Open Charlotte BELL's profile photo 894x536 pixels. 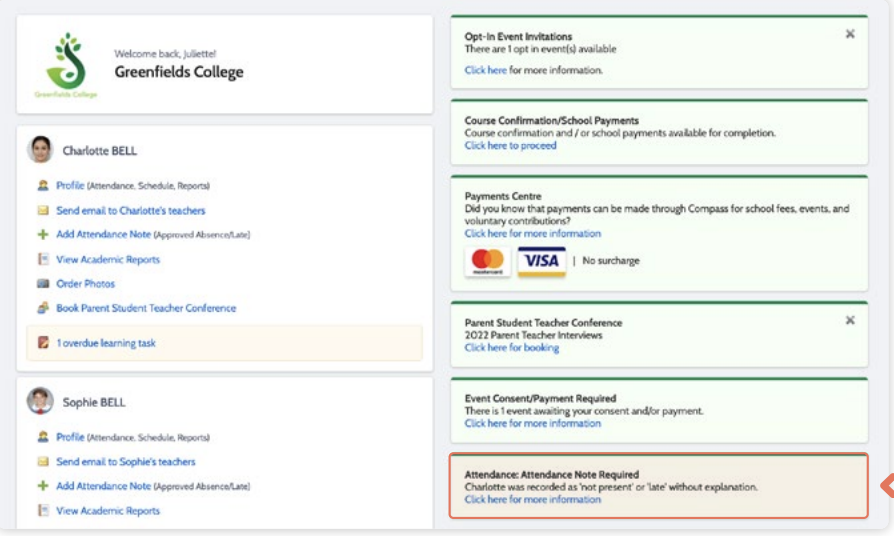pyautogui.click(x=40, y=150)
